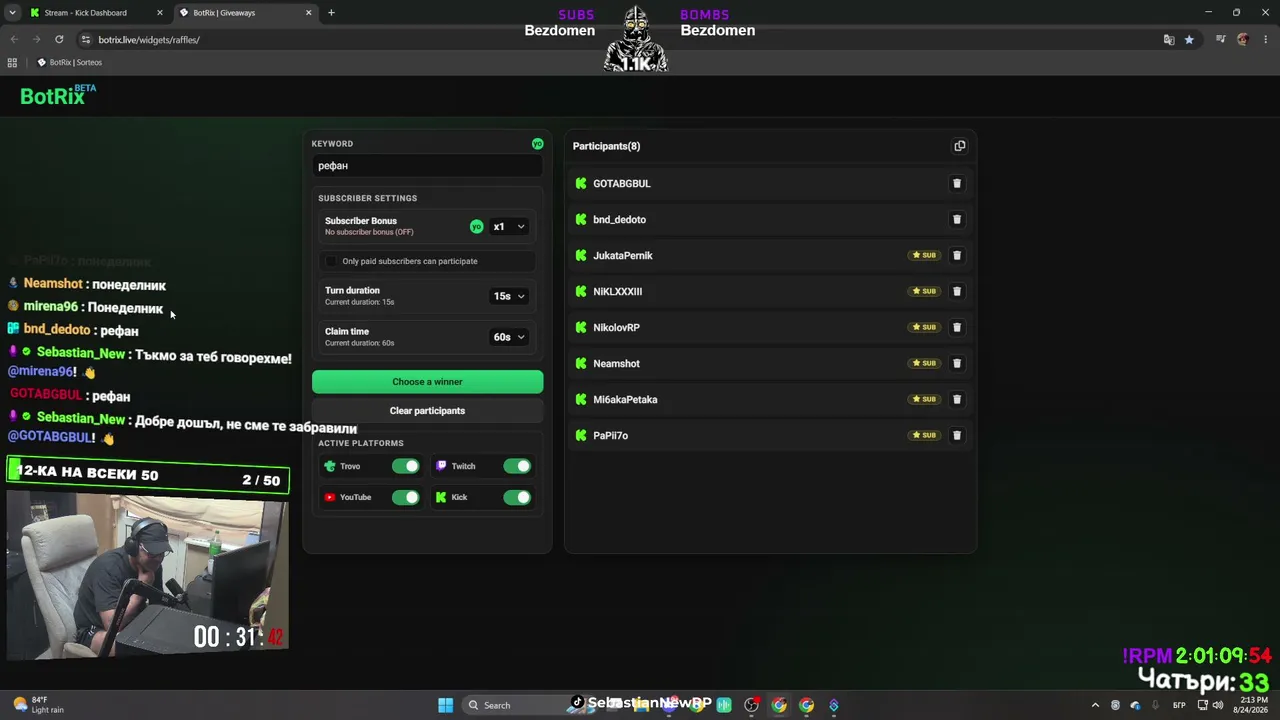Open the Windows Start menu
The height and width of the screenshot is (720, 1280).
pos(446,705)
